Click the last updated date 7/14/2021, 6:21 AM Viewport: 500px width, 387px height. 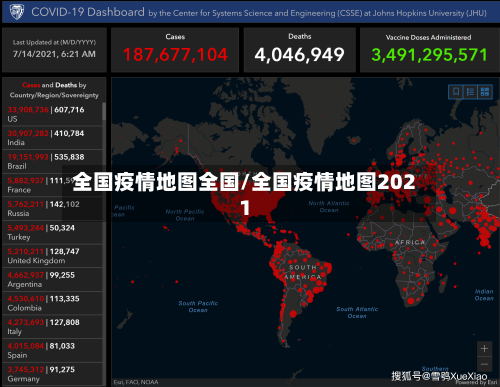coord(54,54)
